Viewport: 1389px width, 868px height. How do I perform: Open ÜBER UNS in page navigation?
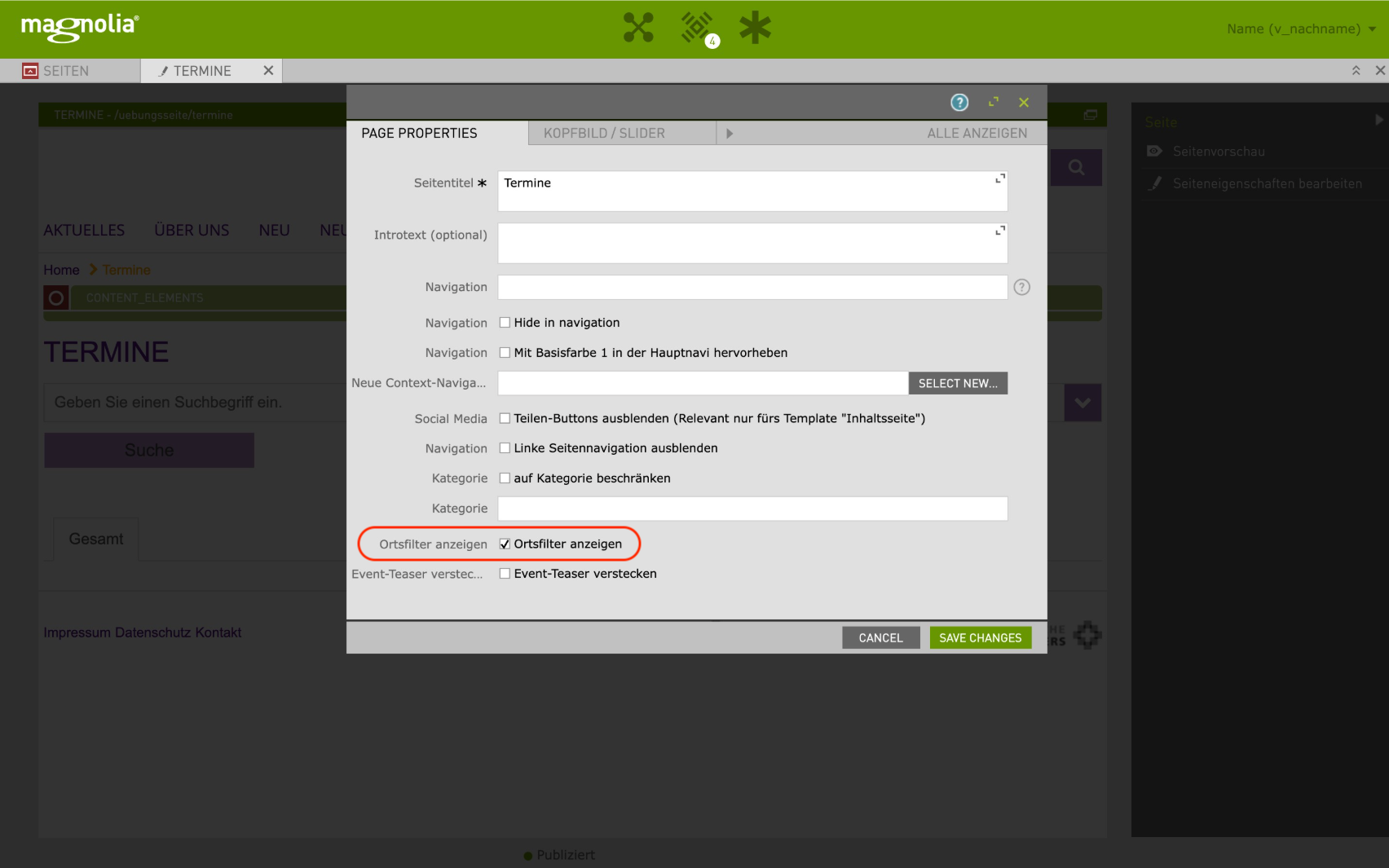tap(192, 231)
